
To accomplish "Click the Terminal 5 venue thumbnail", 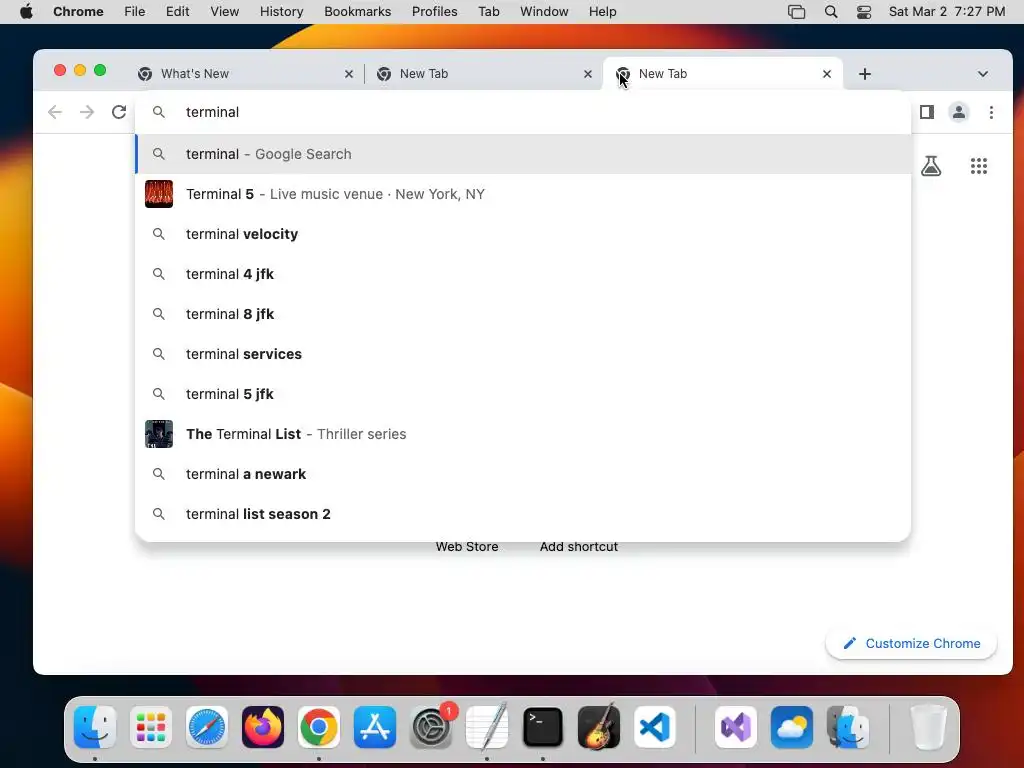I will pyautogui.click(x=159, y=194).
